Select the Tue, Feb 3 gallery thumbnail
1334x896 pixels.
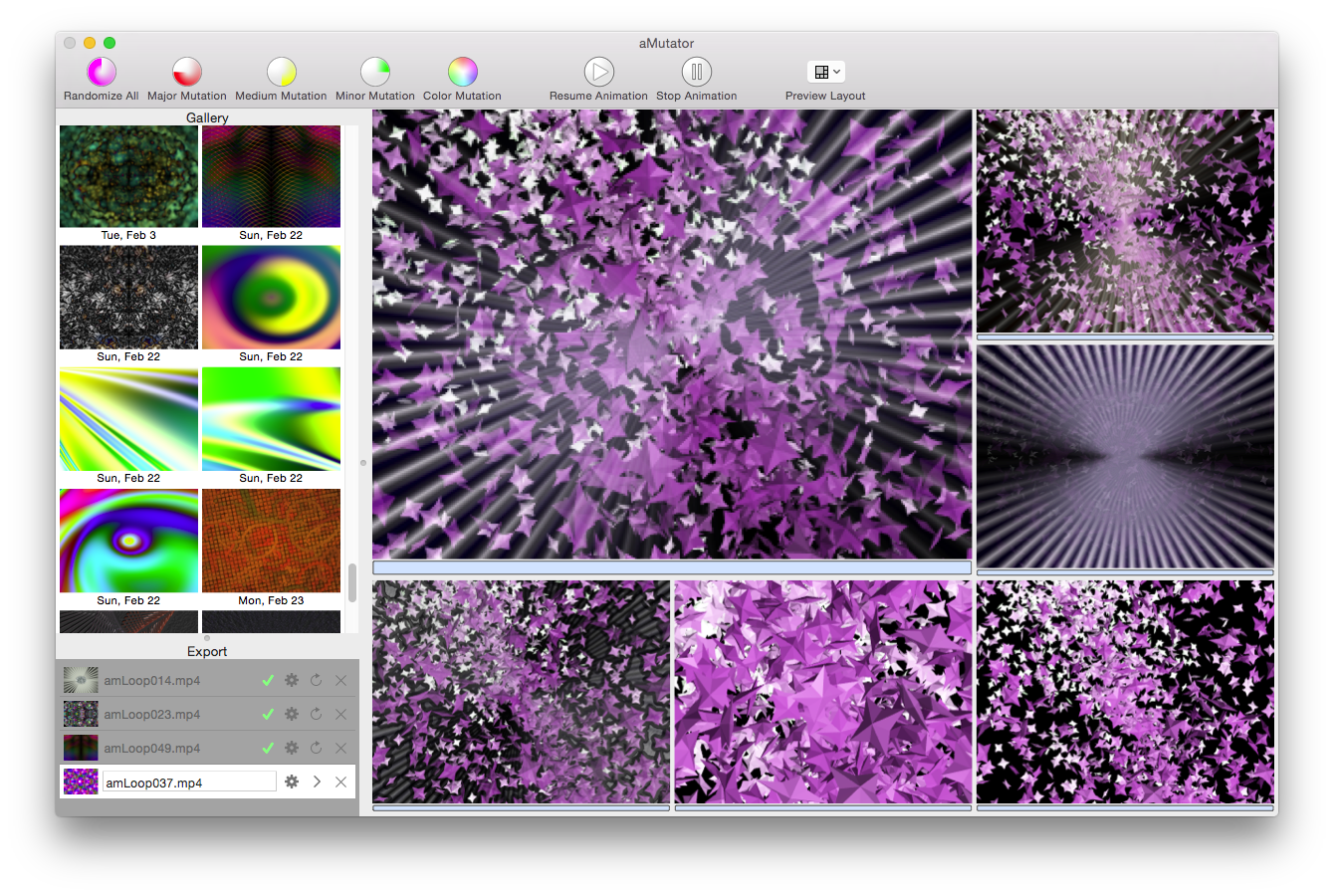(128, 177)
